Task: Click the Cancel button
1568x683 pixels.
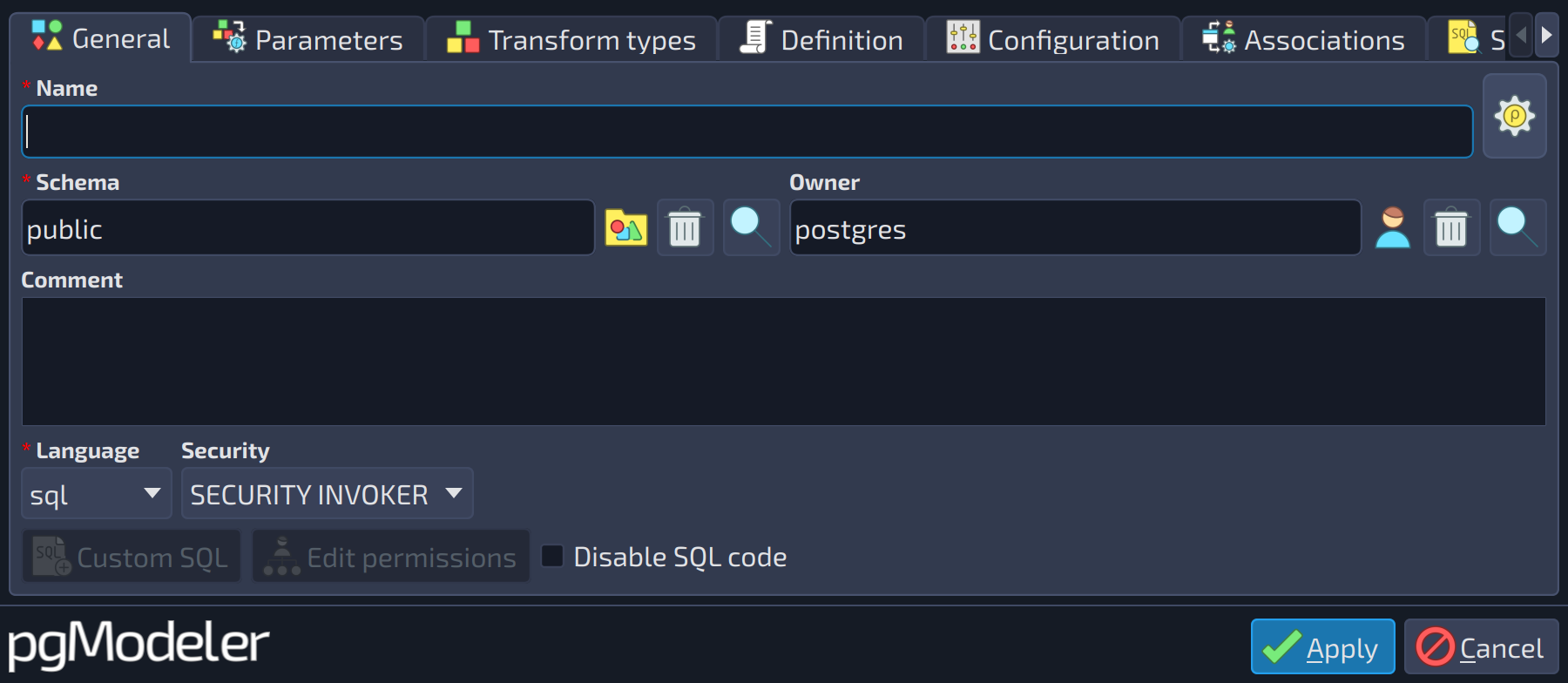Action: (x=1481, y=647)
